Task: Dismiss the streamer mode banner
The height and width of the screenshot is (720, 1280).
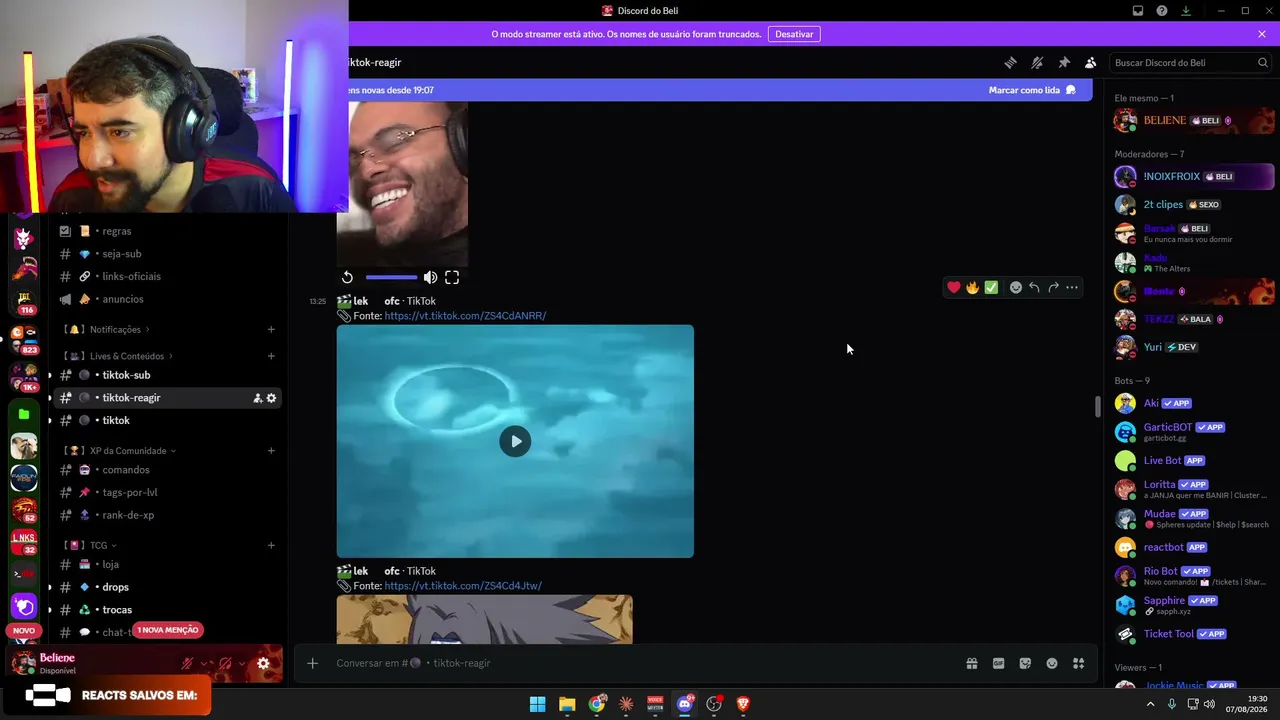Action: tap(1262, 34)
